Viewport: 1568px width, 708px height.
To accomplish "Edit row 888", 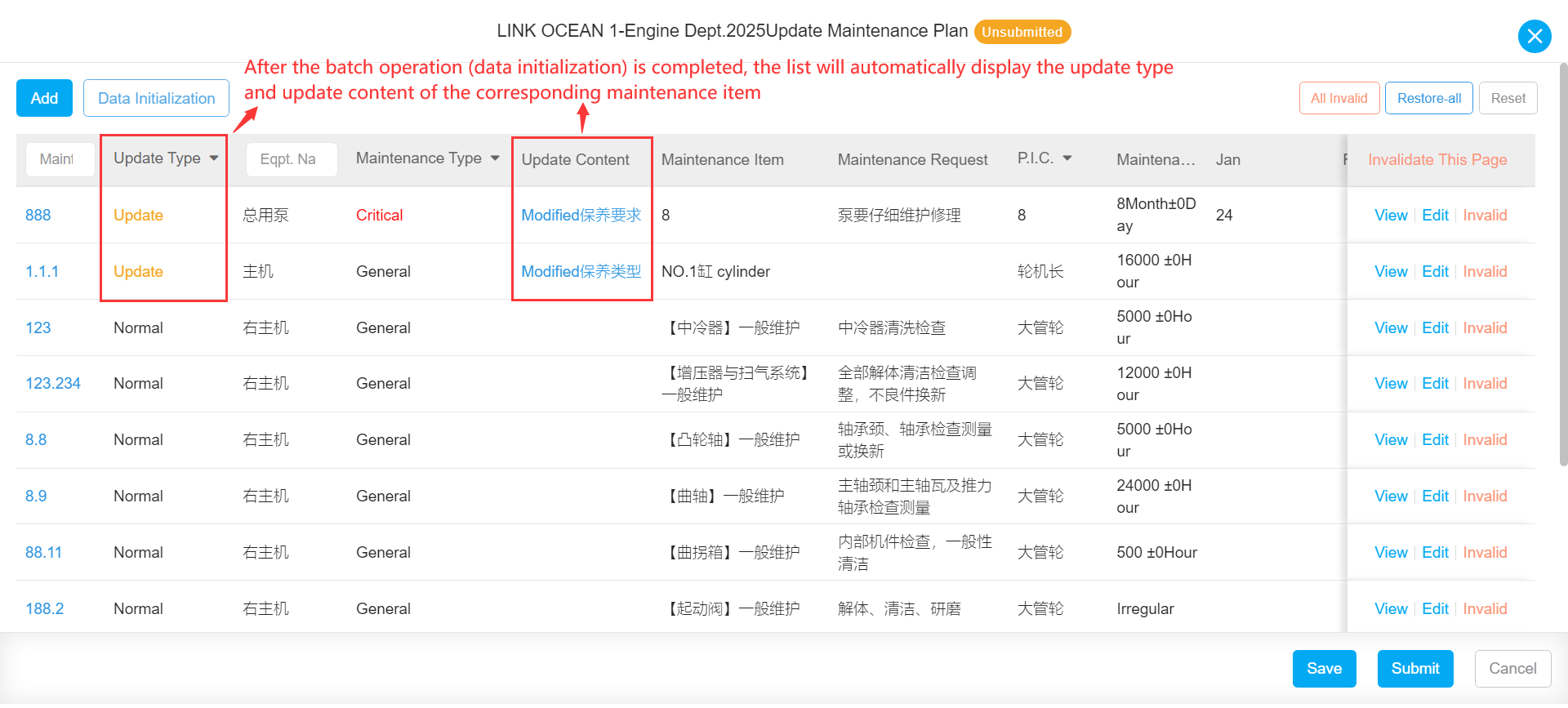I will tap(1435, 216).
